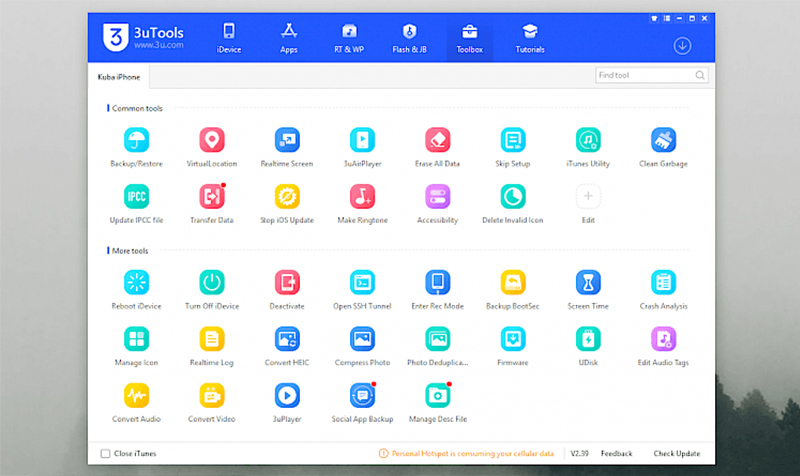Open Realtime Log tool
Image resolution: width=800 pixels, height=476 pixels.
coord(212,339)
